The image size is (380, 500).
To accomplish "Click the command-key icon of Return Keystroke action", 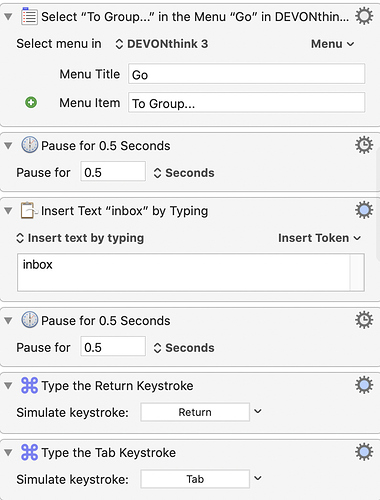I will [x=29, y=385].
